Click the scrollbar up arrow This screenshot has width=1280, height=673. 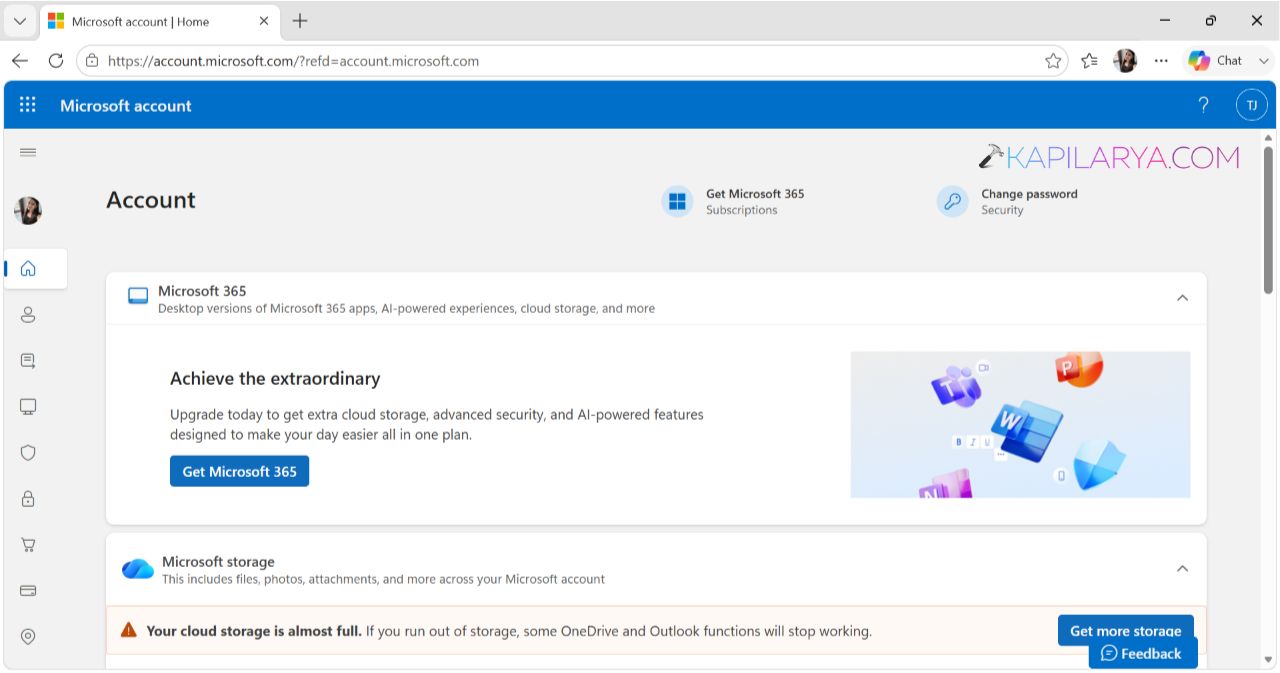(x=1268, y=136)
